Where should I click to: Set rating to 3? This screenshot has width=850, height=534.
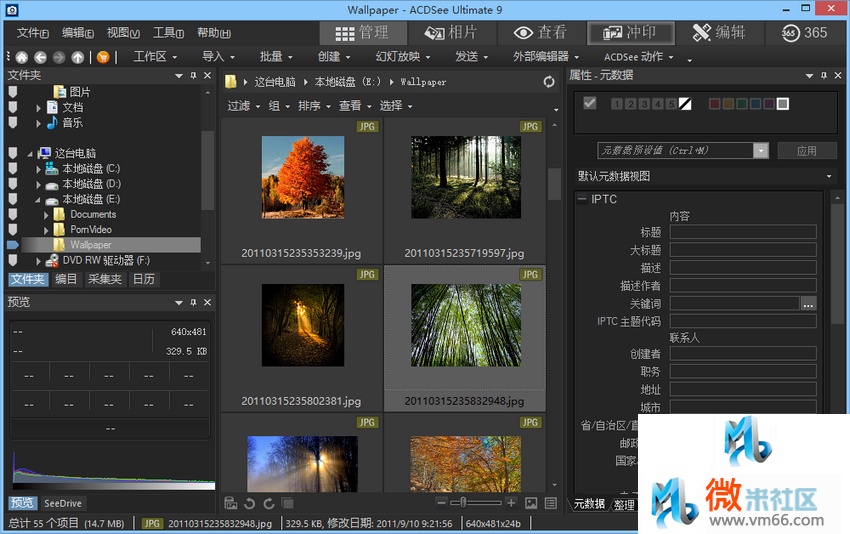[x=643, y=104]
